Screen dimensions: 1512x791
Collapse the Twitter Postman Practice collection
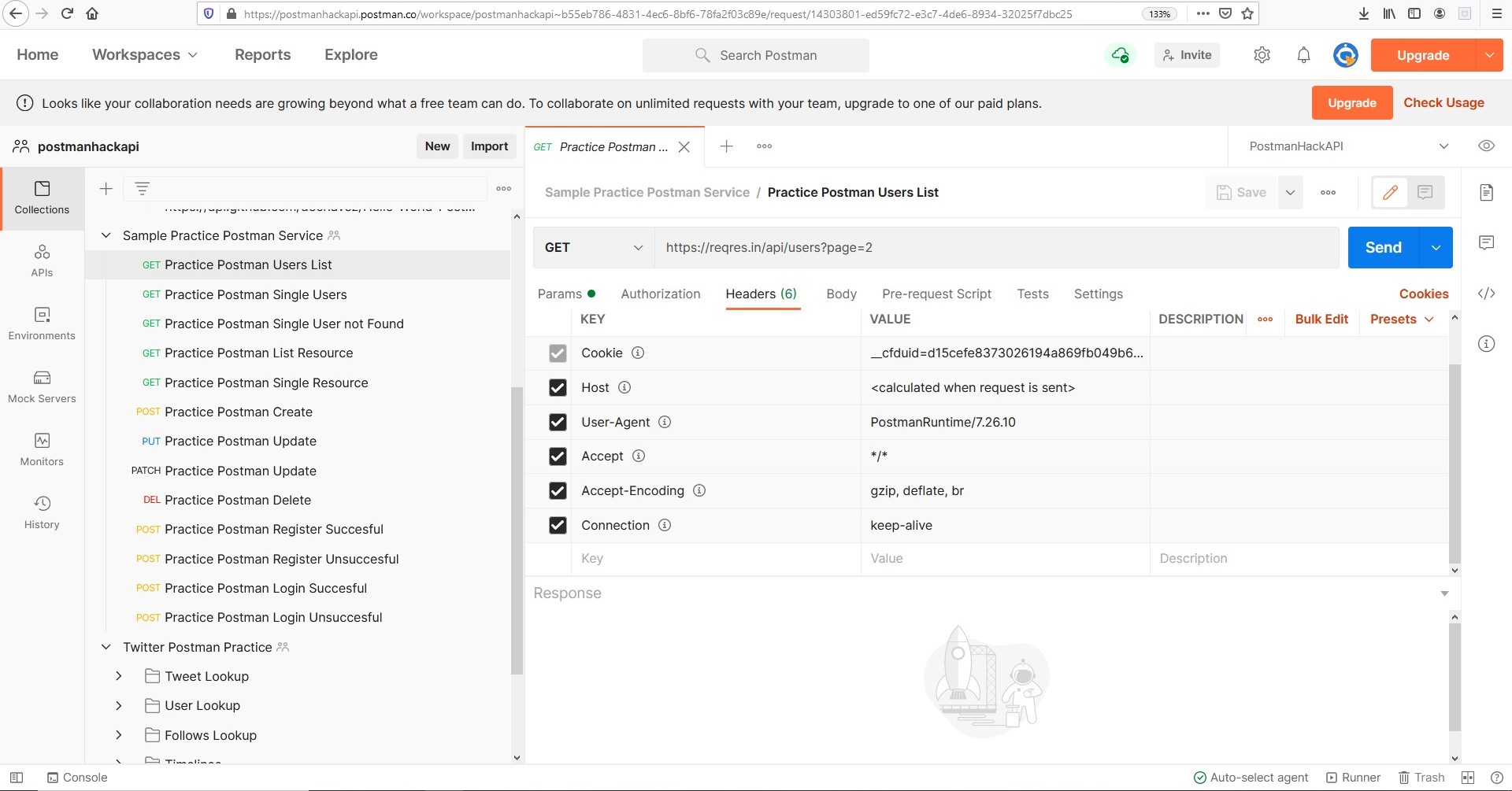[x=106, y=647]
